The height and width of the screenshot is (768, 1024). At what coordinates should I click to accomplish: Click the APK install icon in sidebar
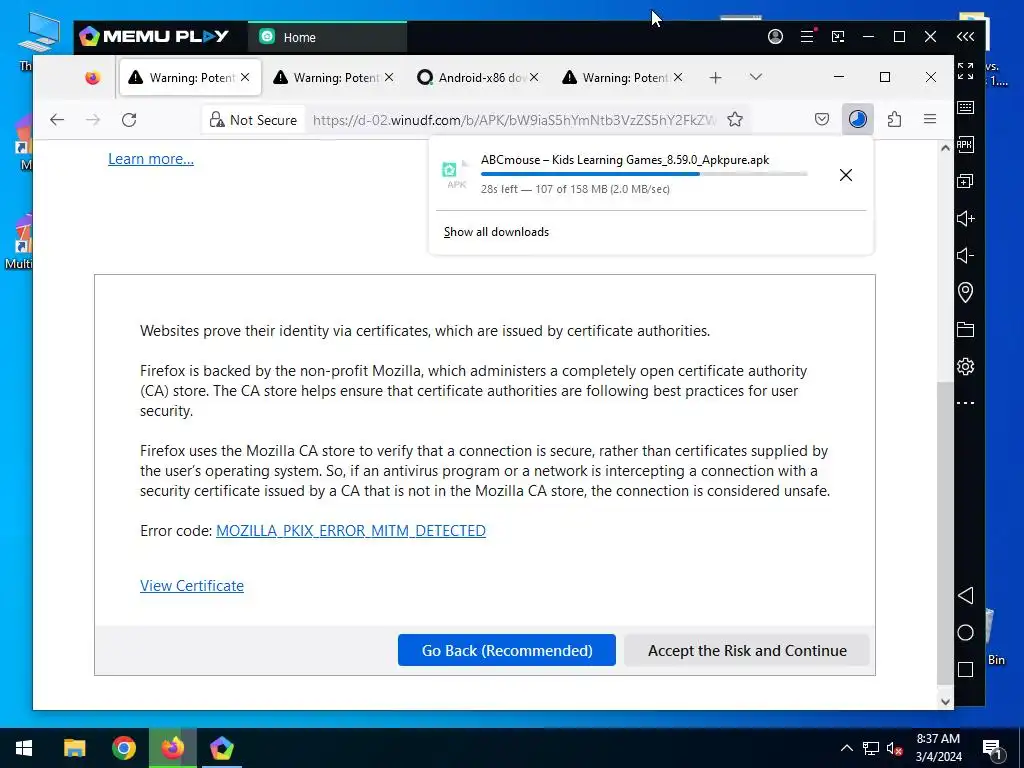pyautogui.click(x=965, y=144)
